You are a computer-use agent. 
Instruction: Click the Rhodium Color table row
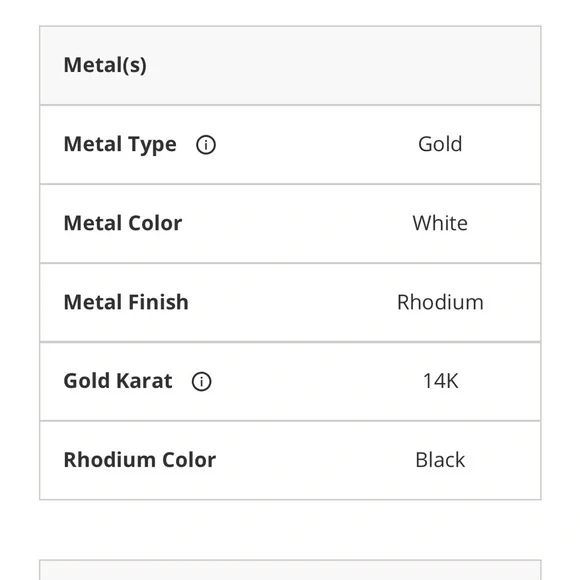click(x=290, y=460)
